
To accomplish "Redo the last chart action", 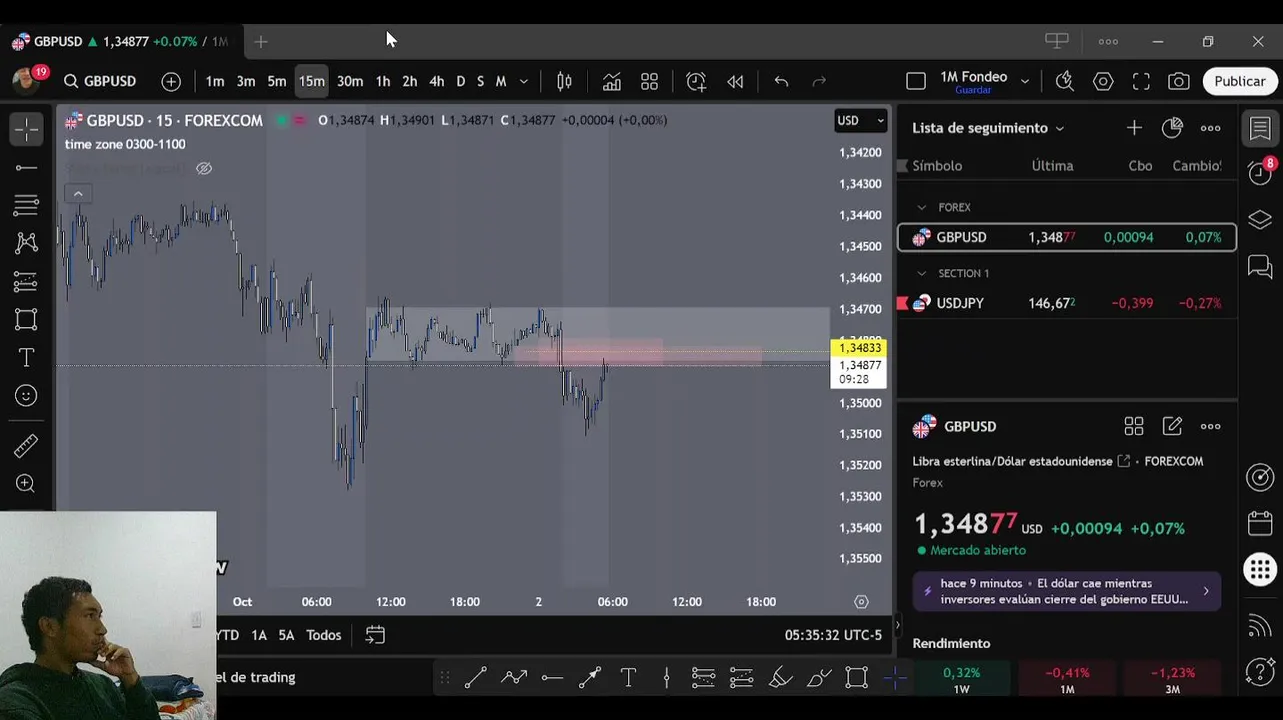I will pos(819,81).
